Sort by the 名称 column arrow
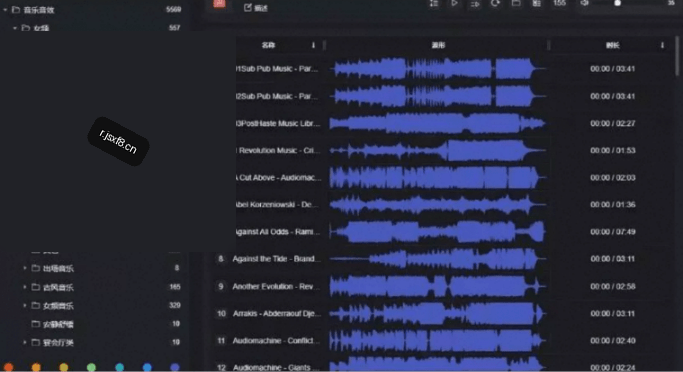683x372 pixels. [x=313, y=45]
